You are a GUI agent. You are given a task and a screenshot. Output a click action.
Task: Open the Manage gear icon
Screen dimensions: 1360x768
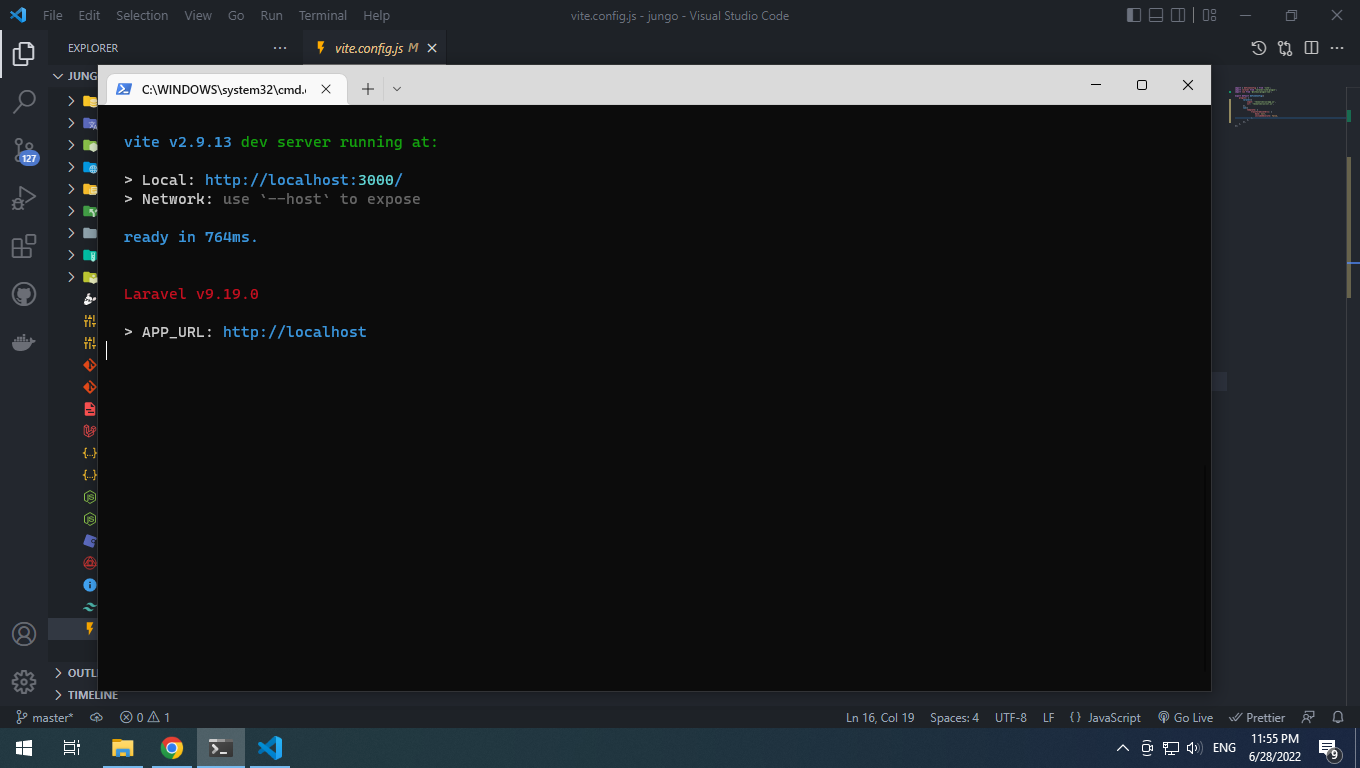point(24,682)
